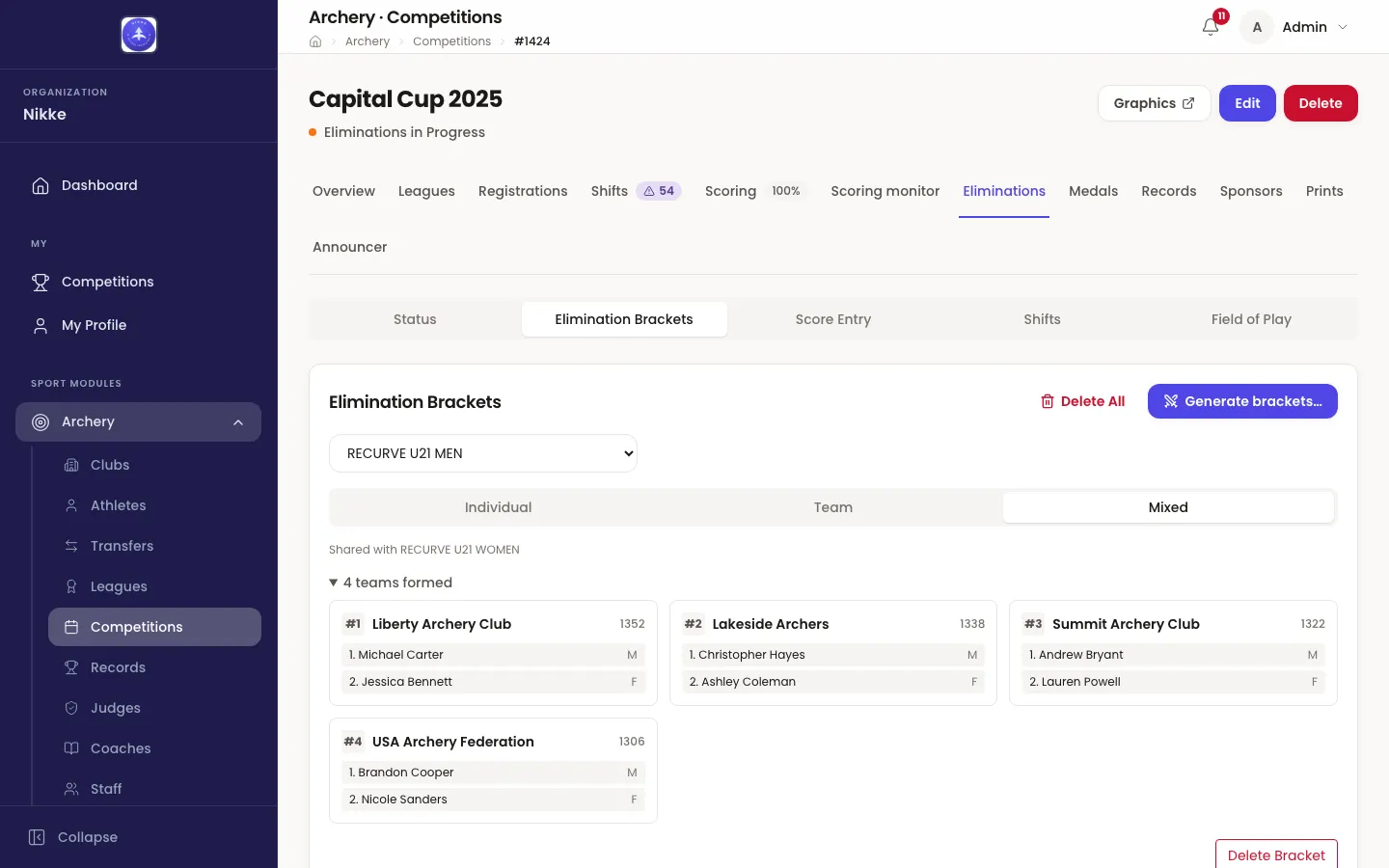Click the Archery target icon
The image size is (1389, 868).
41,421
